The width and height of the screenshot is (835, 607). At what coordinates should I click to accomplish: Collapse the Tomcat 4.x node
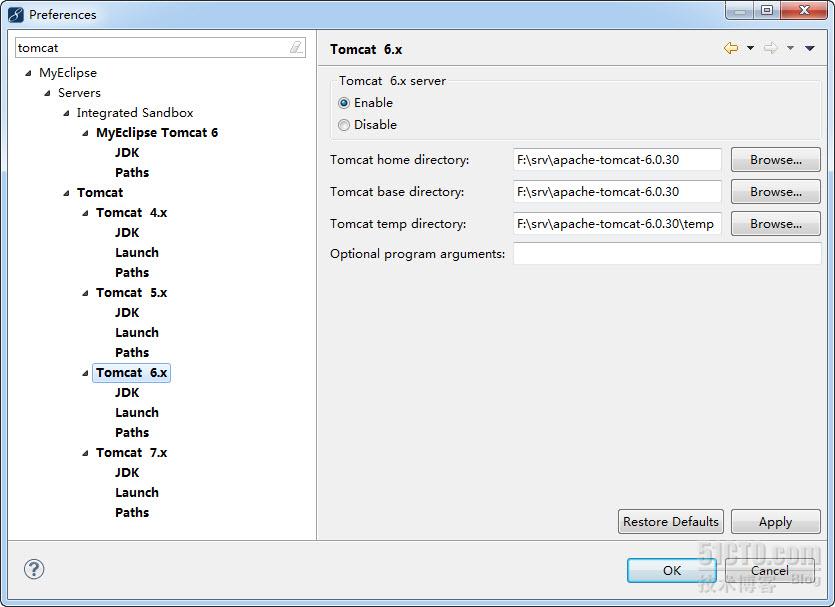[85, 213]
